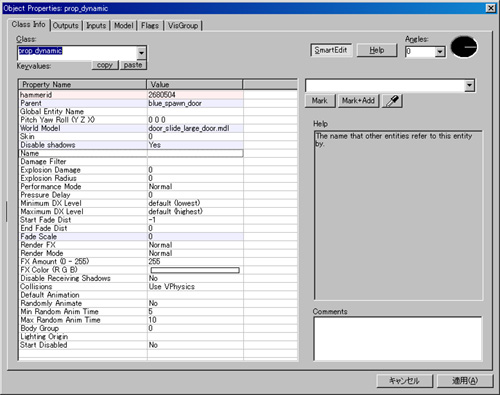This screenshot has width=500, height=395.
Task: Select the End Fade Dist row
Action: [131, 228]
